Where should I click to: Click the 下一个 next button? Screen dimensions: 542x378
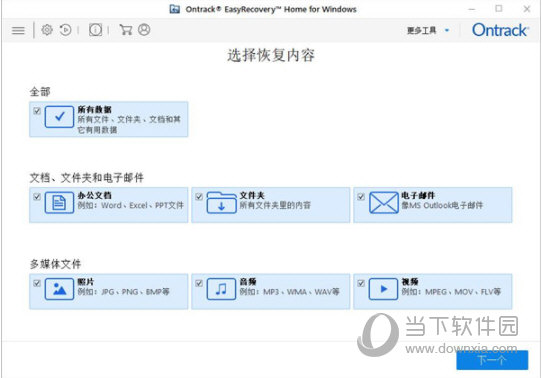pos(492,360)
